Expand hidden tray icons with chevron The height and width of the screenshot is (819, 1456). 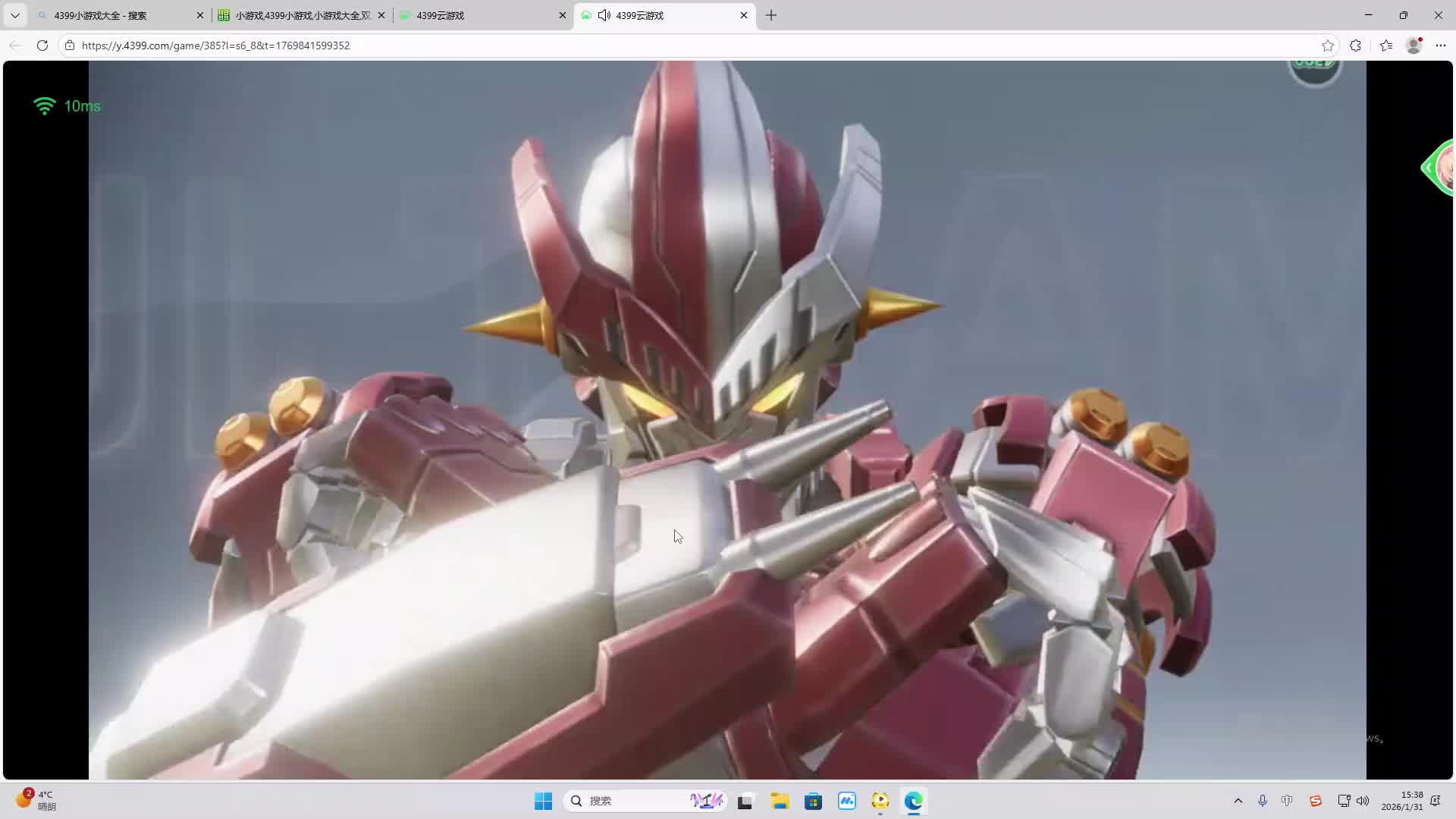[1238, 801]
